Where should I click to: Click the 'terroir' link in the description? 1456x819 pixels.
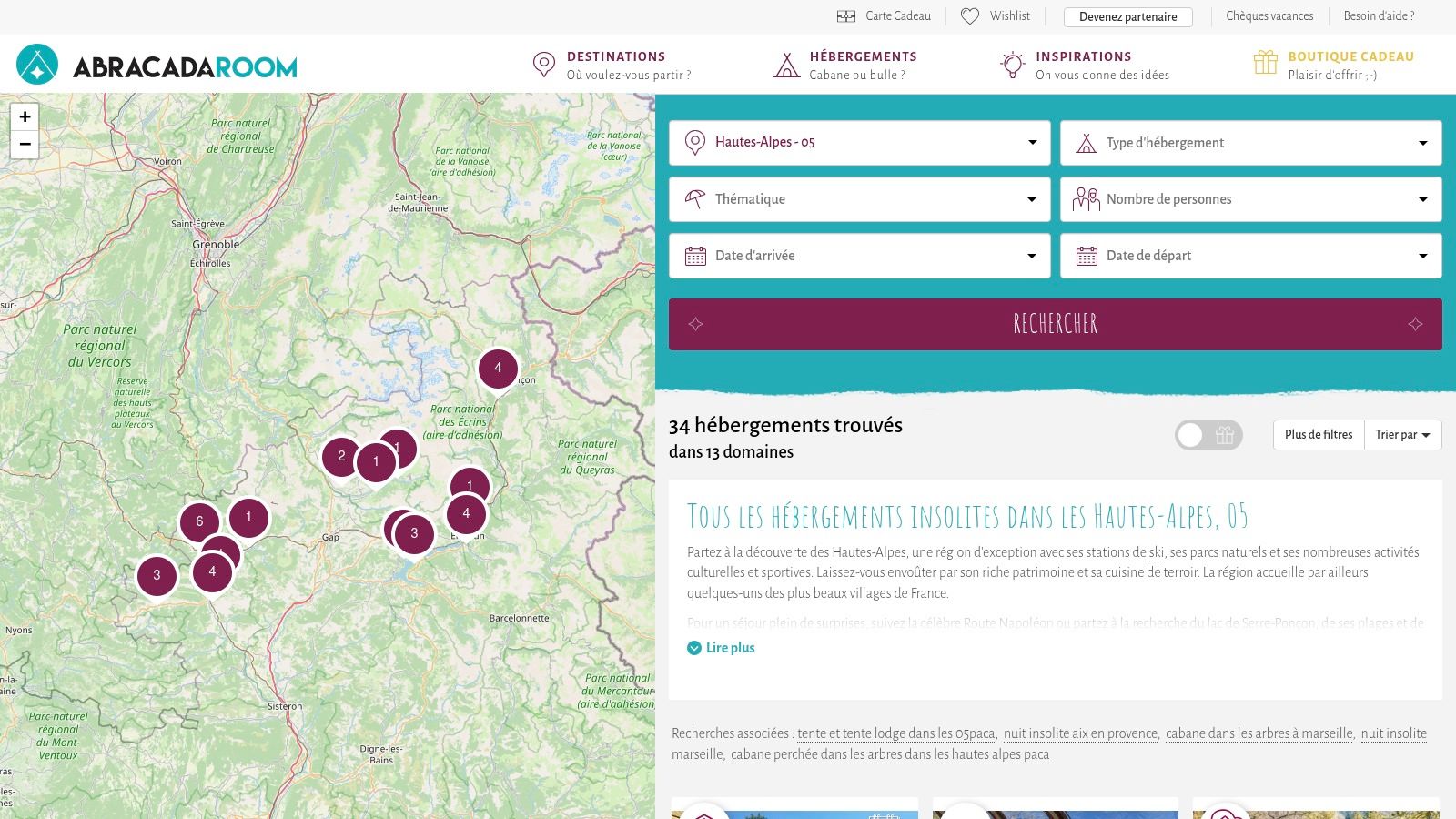coord(1180,572)
